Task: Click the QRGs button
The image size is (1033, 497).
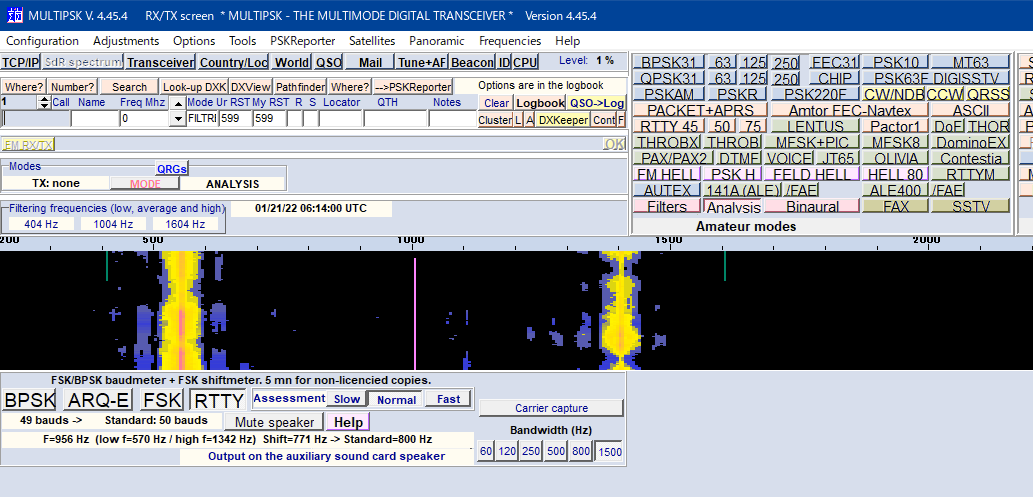Action: 172,169
